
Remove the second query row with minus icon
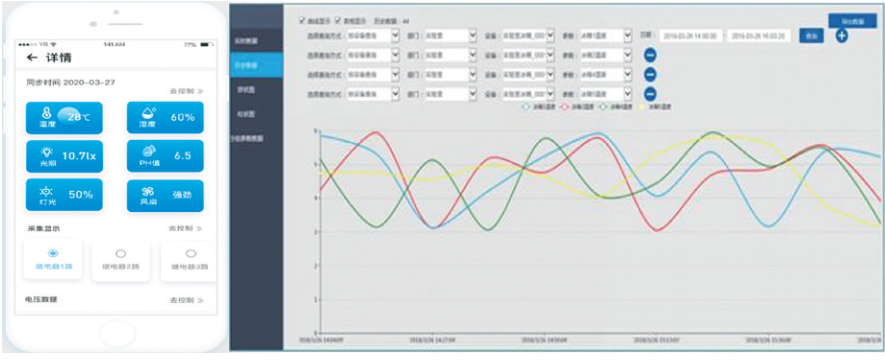tap(650, 55)
